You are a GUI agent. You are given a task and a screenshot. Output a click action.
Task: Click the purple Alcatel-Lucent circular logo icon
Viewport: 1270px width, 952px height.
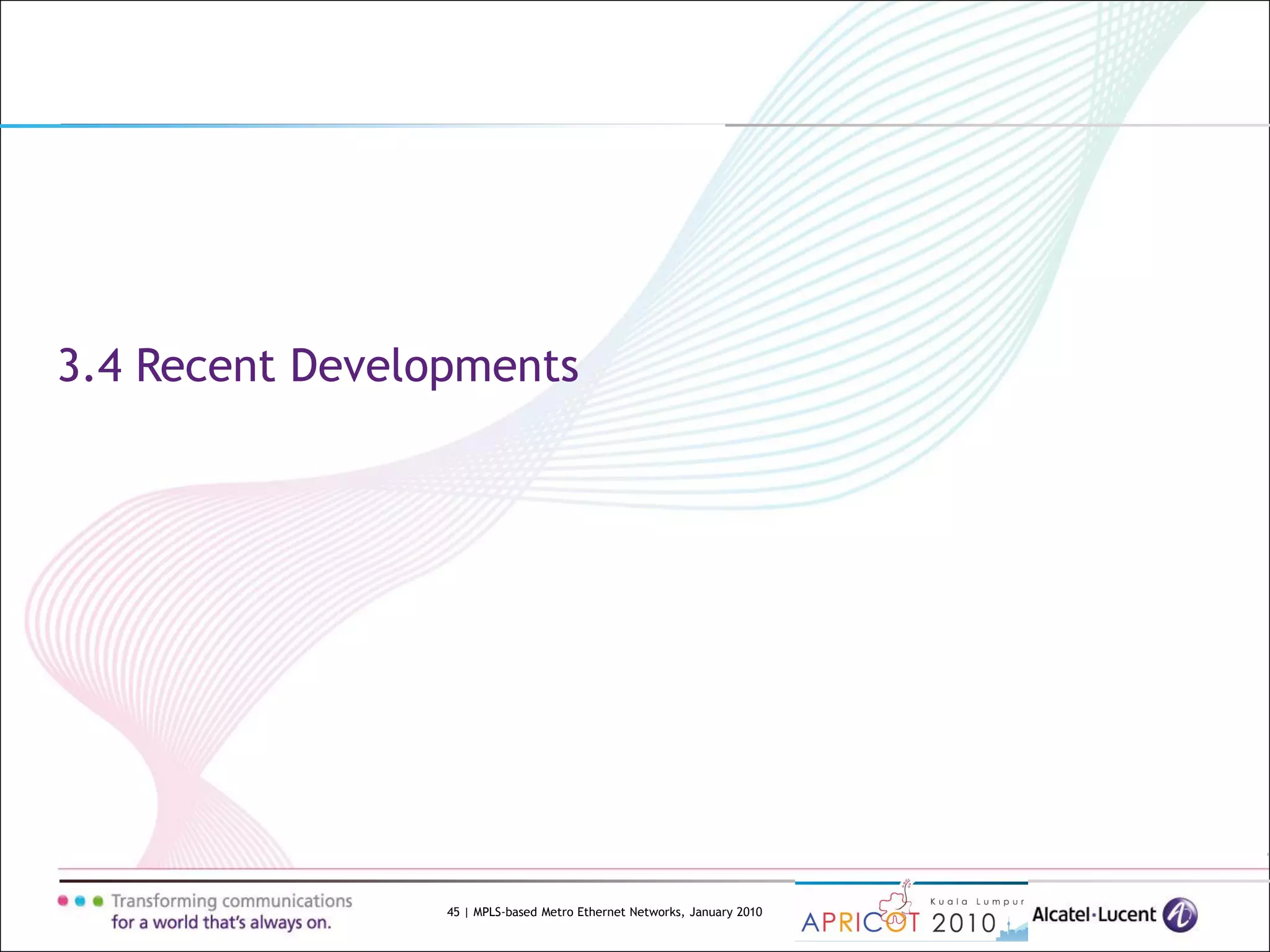click(x=1179, y=915)
